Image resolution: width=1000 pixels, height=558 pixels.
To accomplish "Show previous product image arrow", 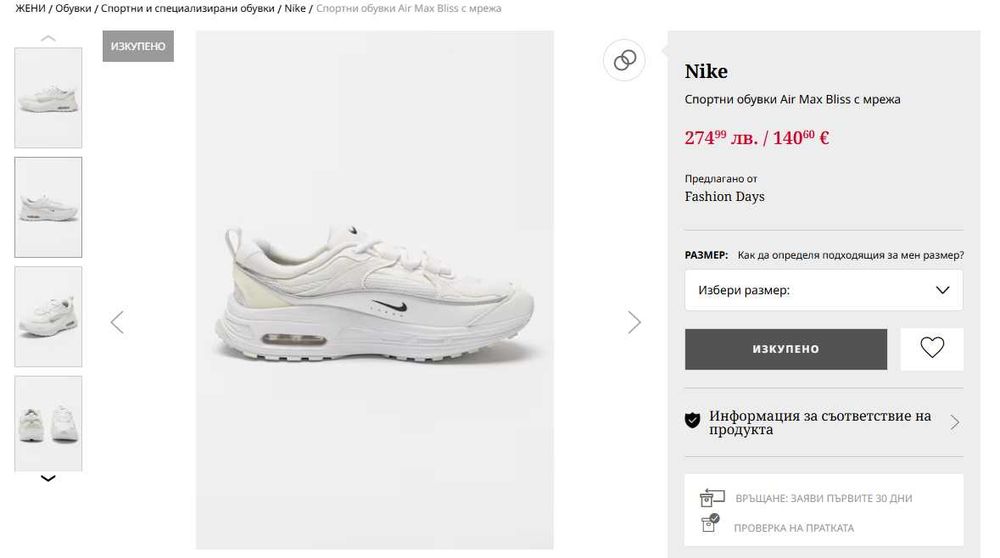I will click(x=117, y=322).
